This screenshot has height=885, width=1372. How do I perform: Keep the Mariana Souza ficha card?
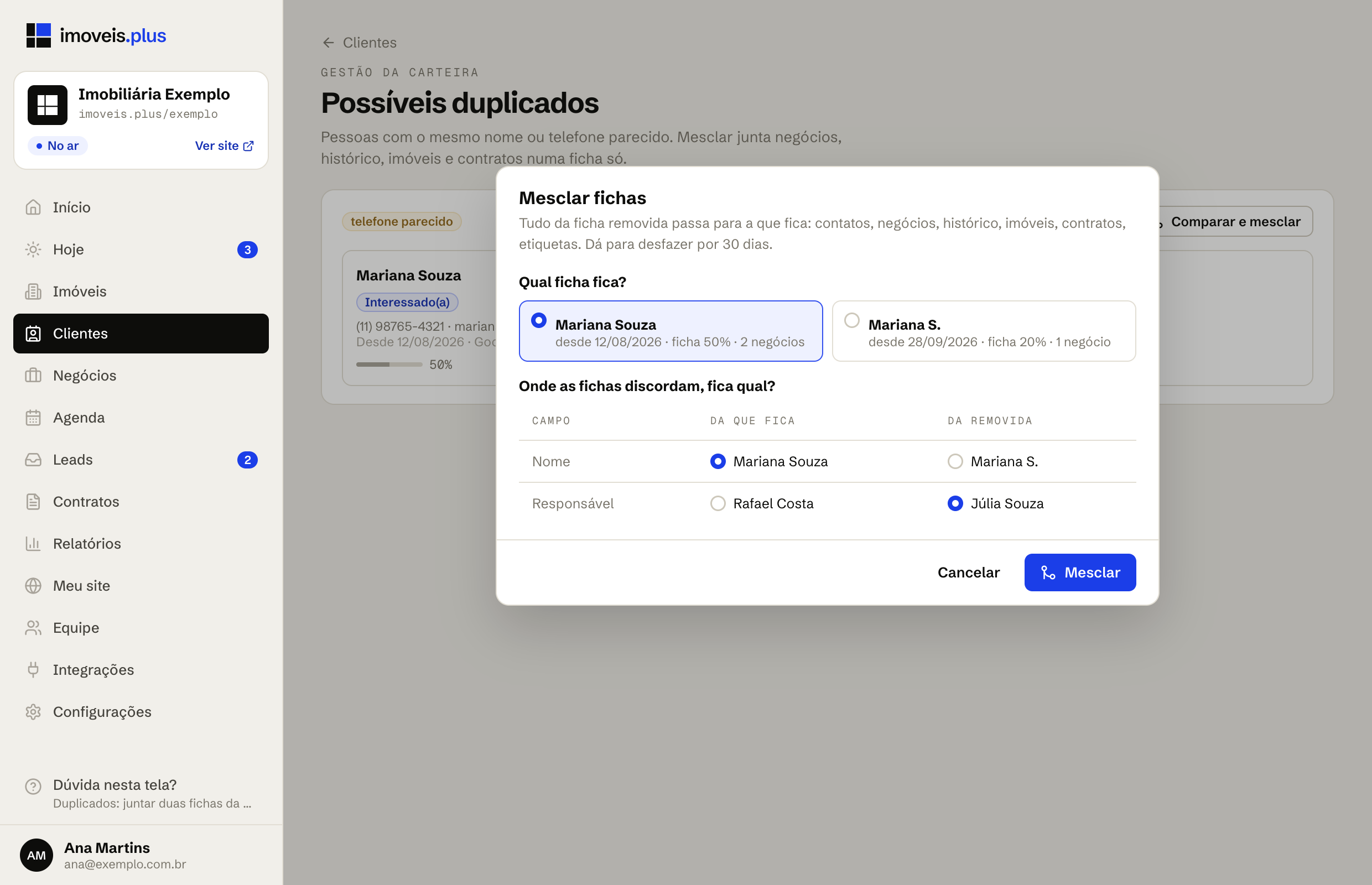(671, 331)
